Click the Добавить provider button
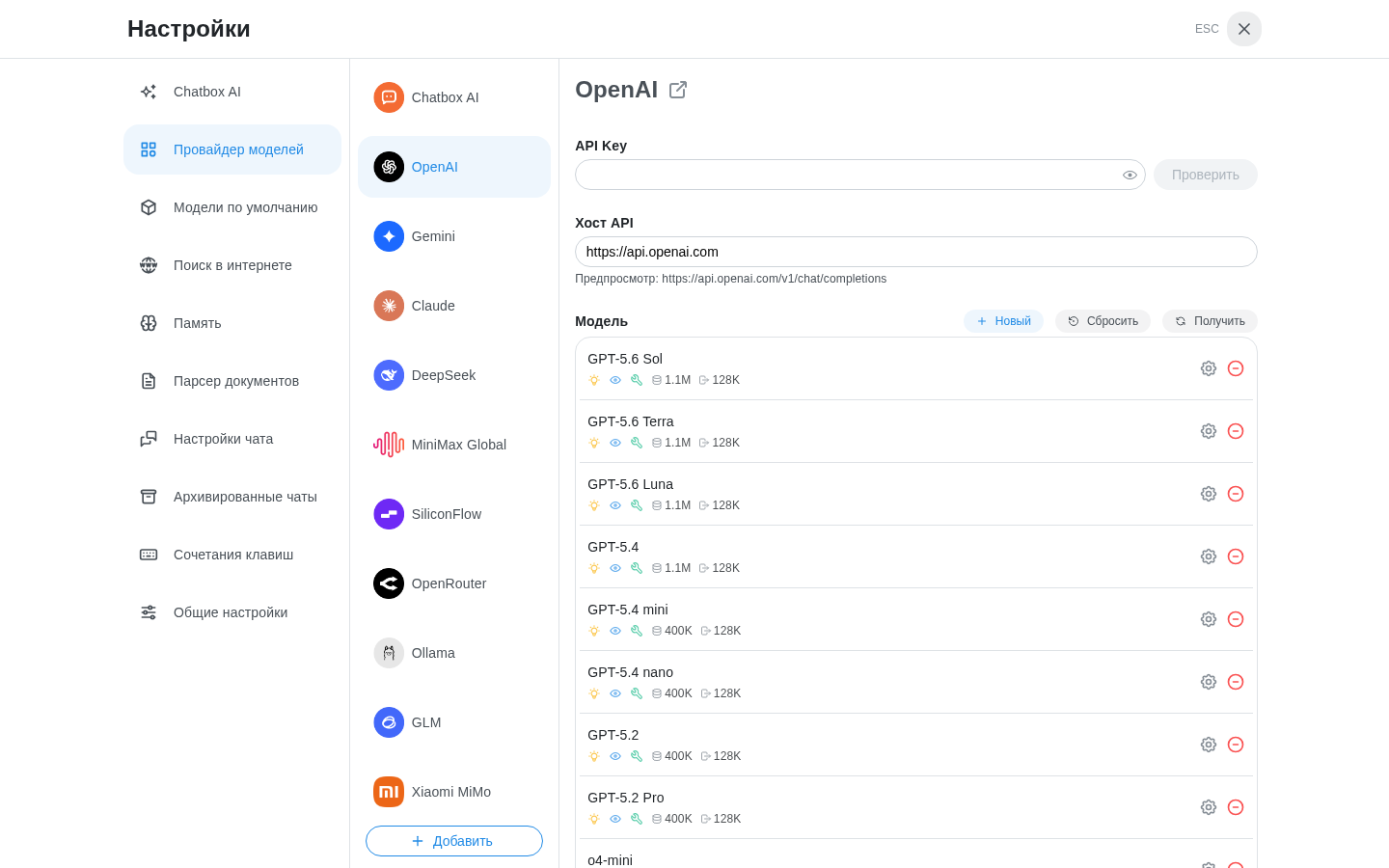Screen dimensions: 1389x868 point(454,841)
